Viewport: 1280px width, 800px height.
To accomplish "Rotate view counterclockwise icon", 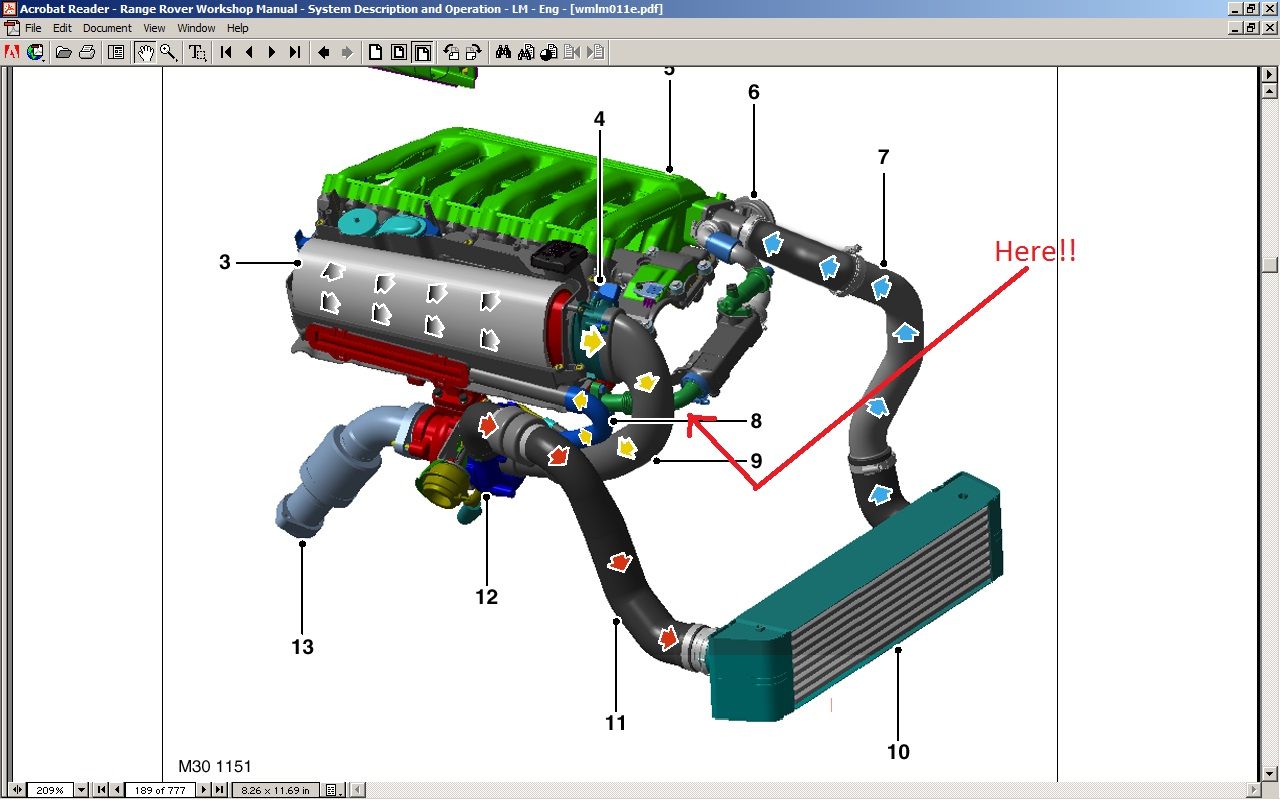I will (451, 52).
